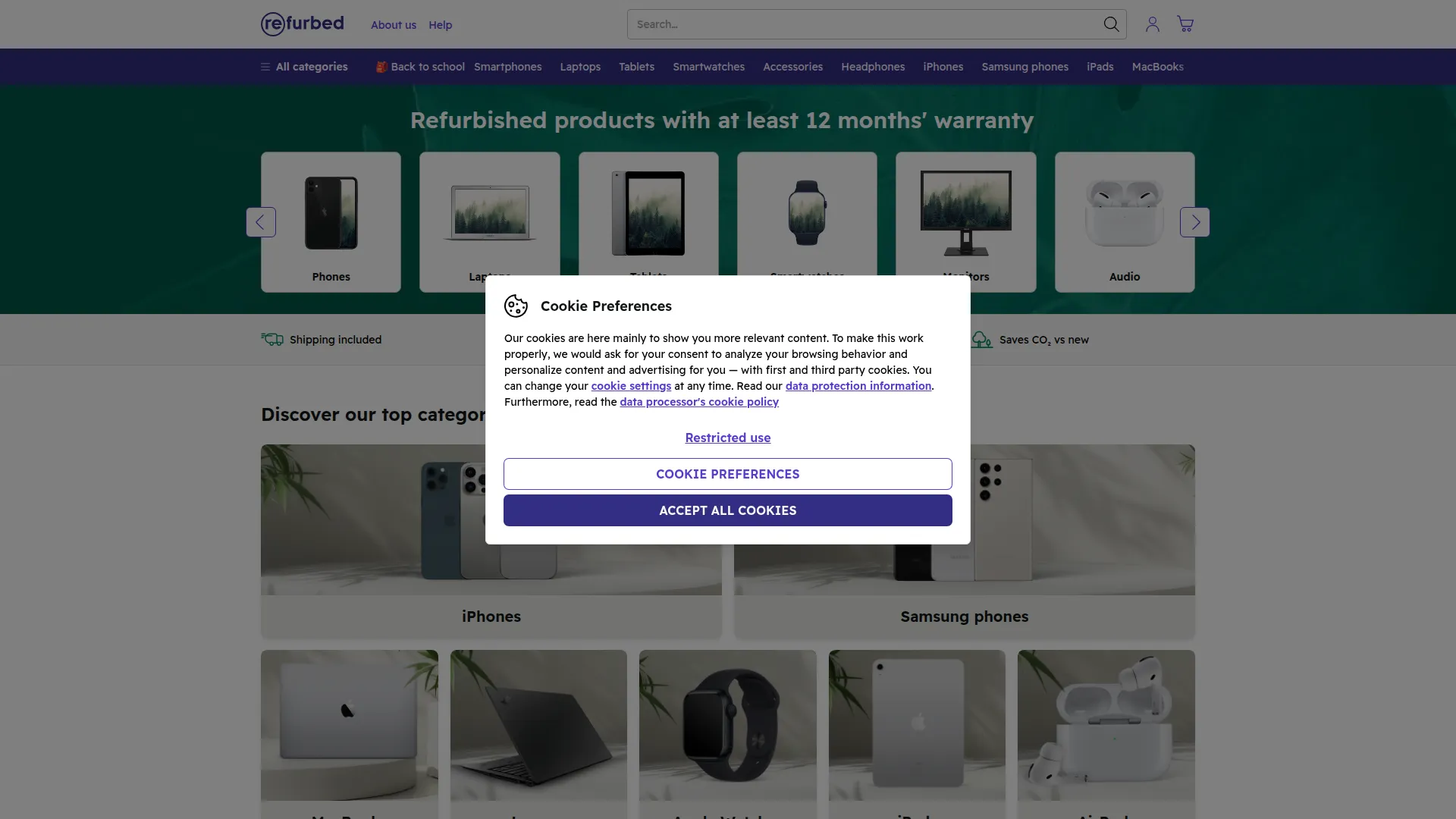Open the shopping cart icon

(1185, 24)
